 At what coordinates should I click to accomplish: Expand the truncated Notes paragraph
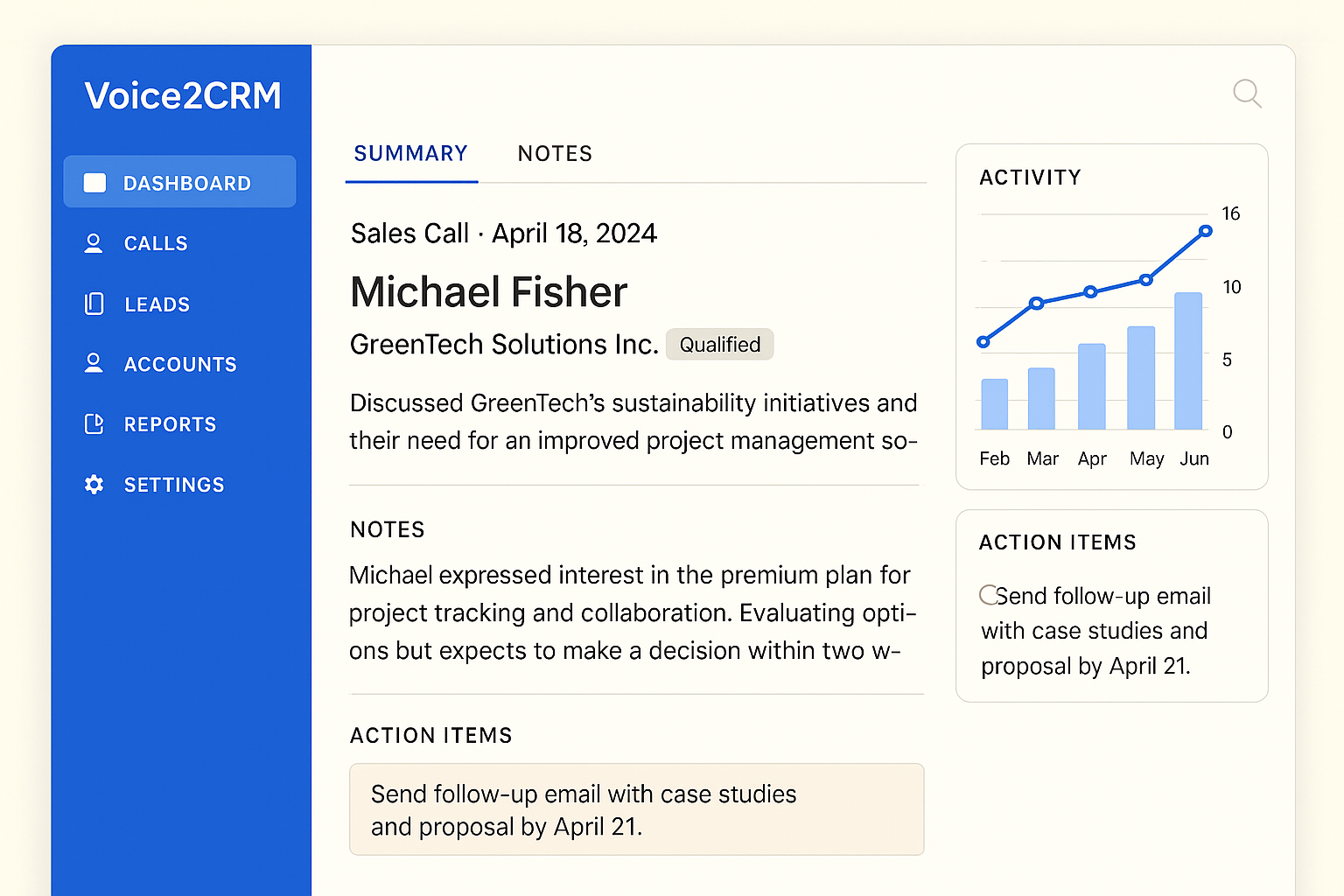tap(629, 612)
